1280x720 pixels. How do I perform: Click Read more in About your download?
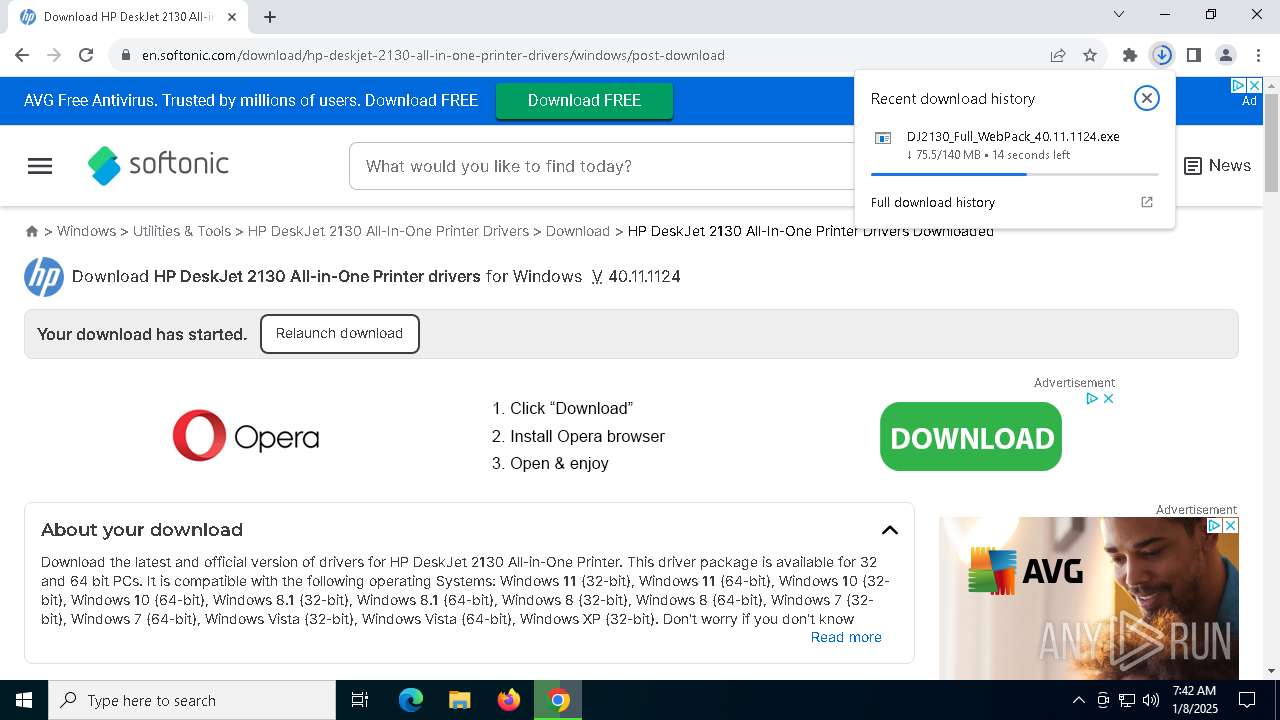846,637
